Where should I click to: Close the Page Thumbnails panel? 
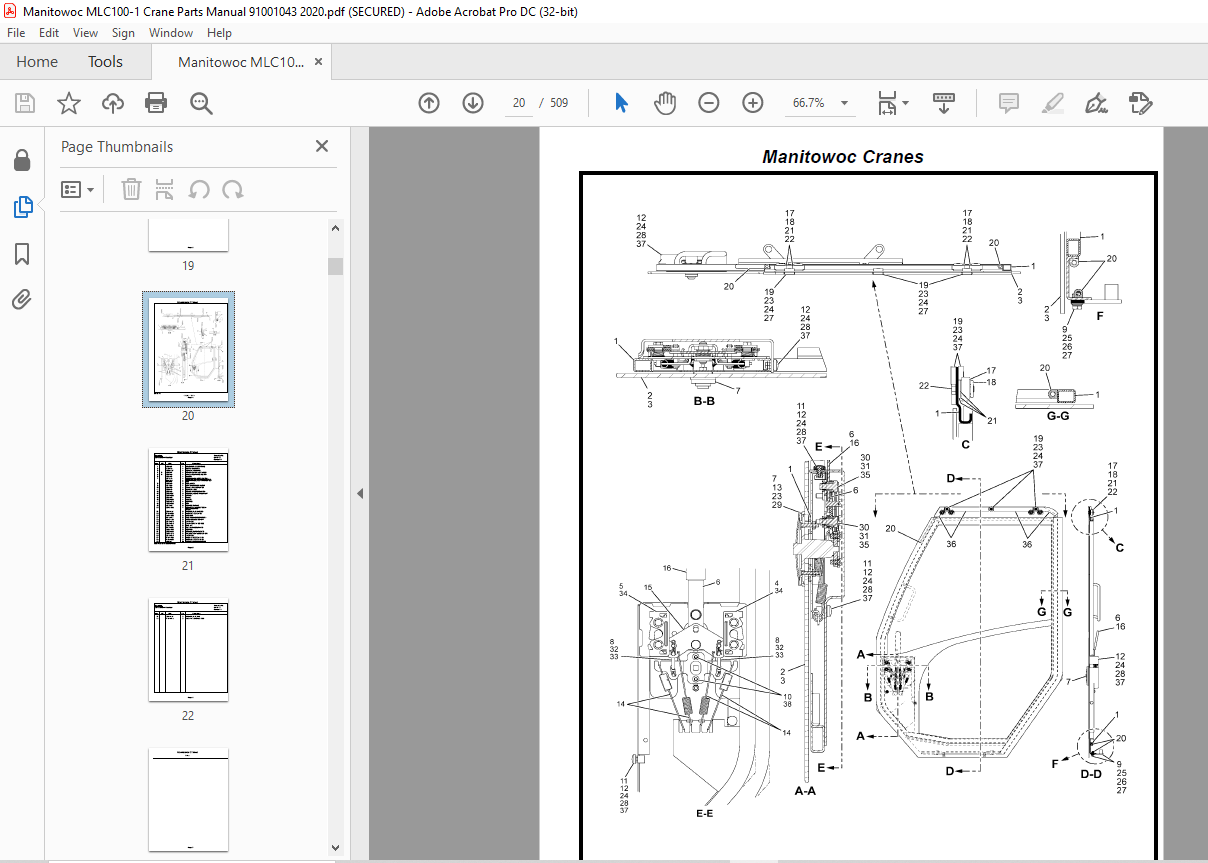tap(322, 146)
